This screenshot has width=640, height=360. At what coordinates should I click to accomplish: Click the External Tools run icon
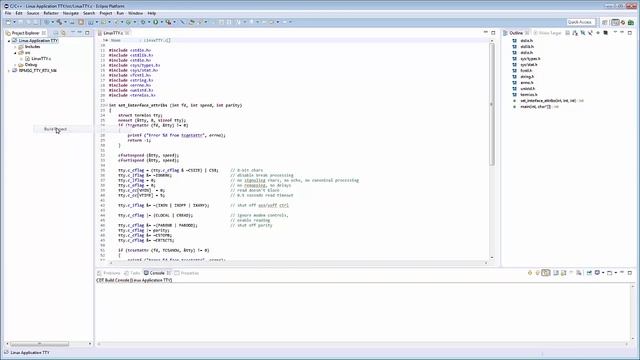(168, 22)
